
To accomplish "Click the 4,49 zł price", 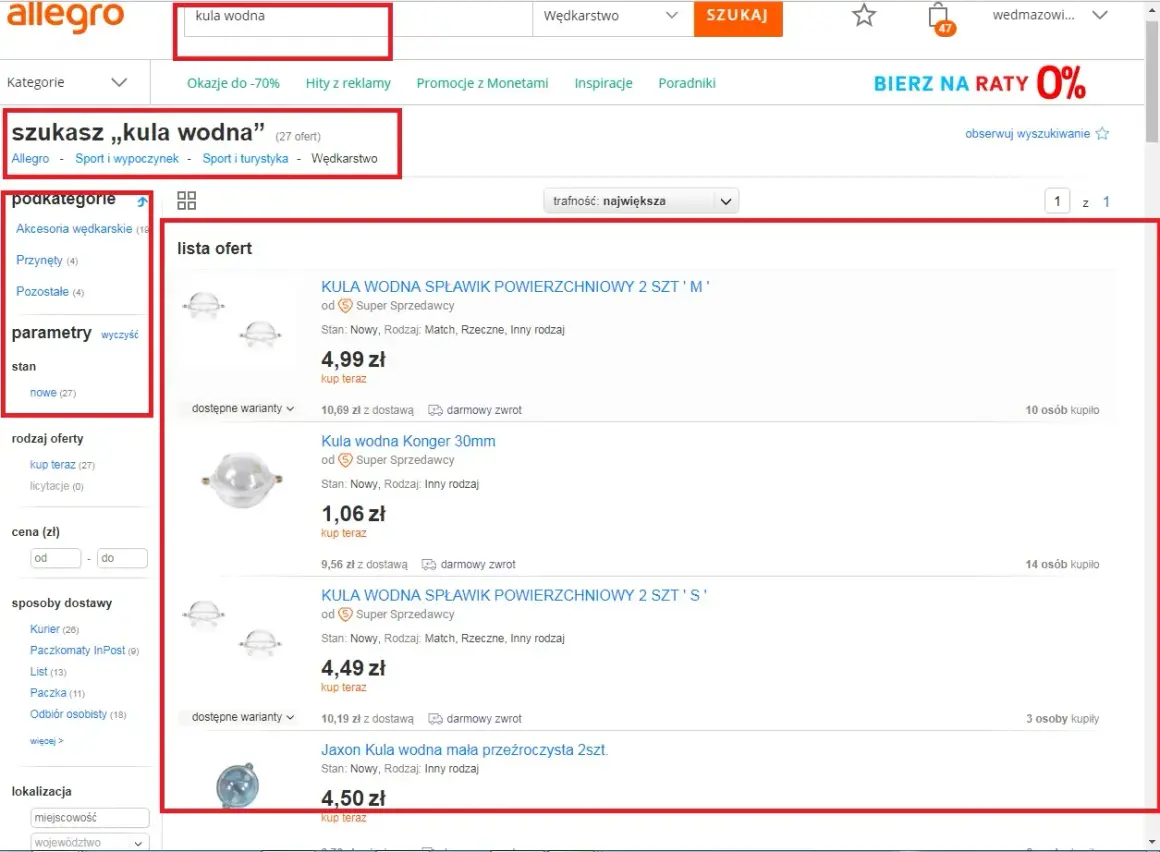I will click(x=353, y=669).
